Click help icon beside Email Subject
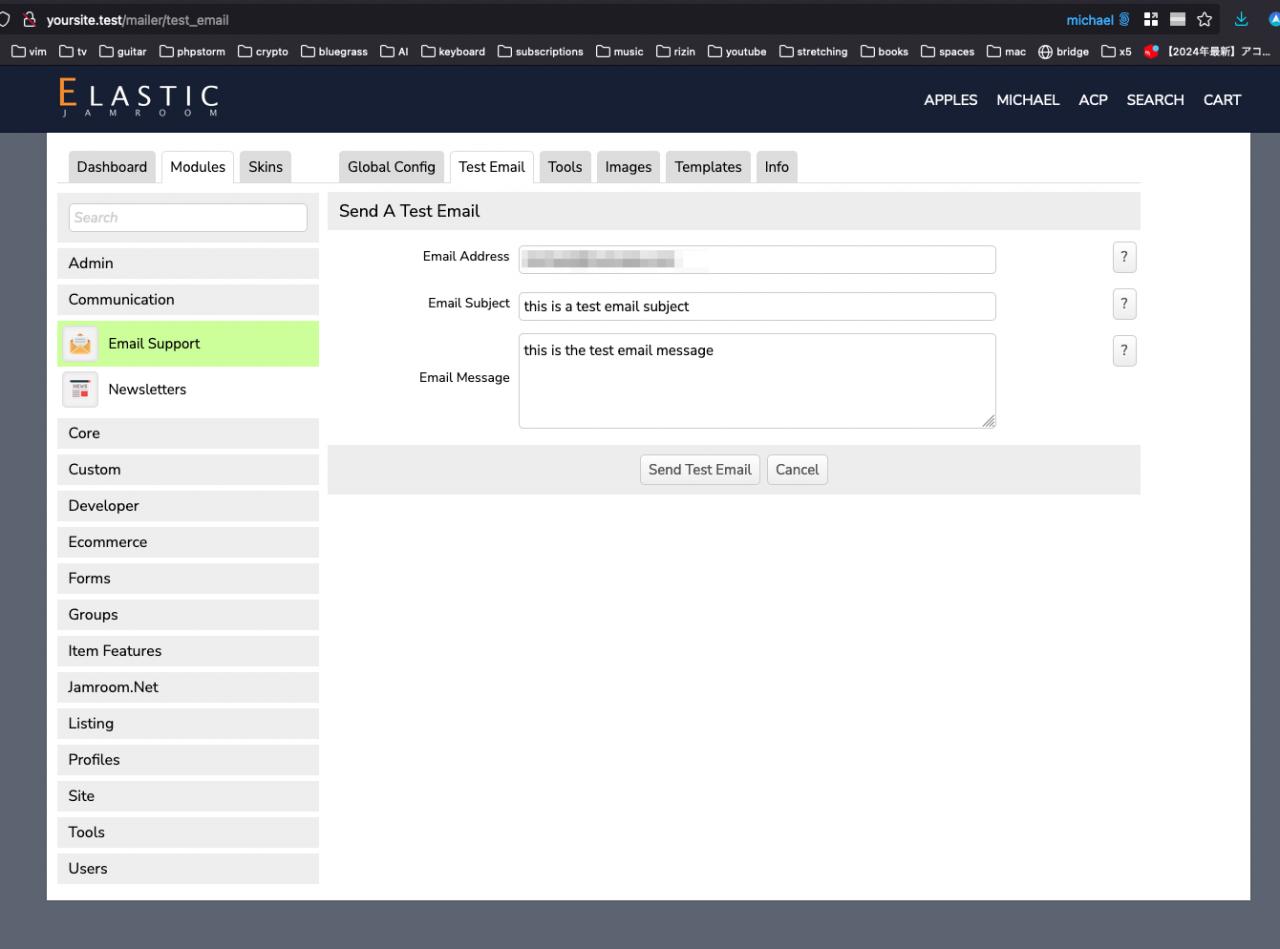This screenshot has width=1280, height=949. point(1124,304)
